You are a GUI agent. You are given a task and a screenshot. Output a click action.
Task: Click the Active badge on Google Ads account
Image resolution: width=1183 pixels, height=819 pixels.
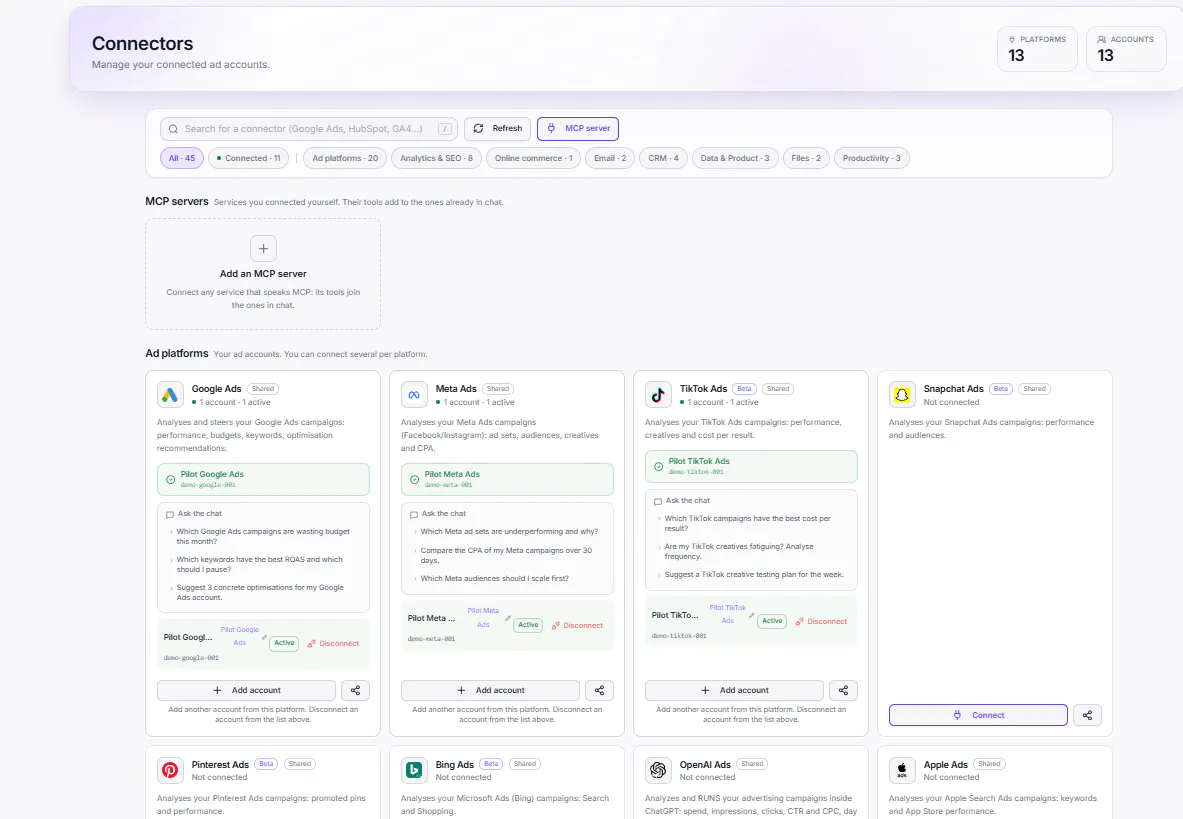[284, 643]
